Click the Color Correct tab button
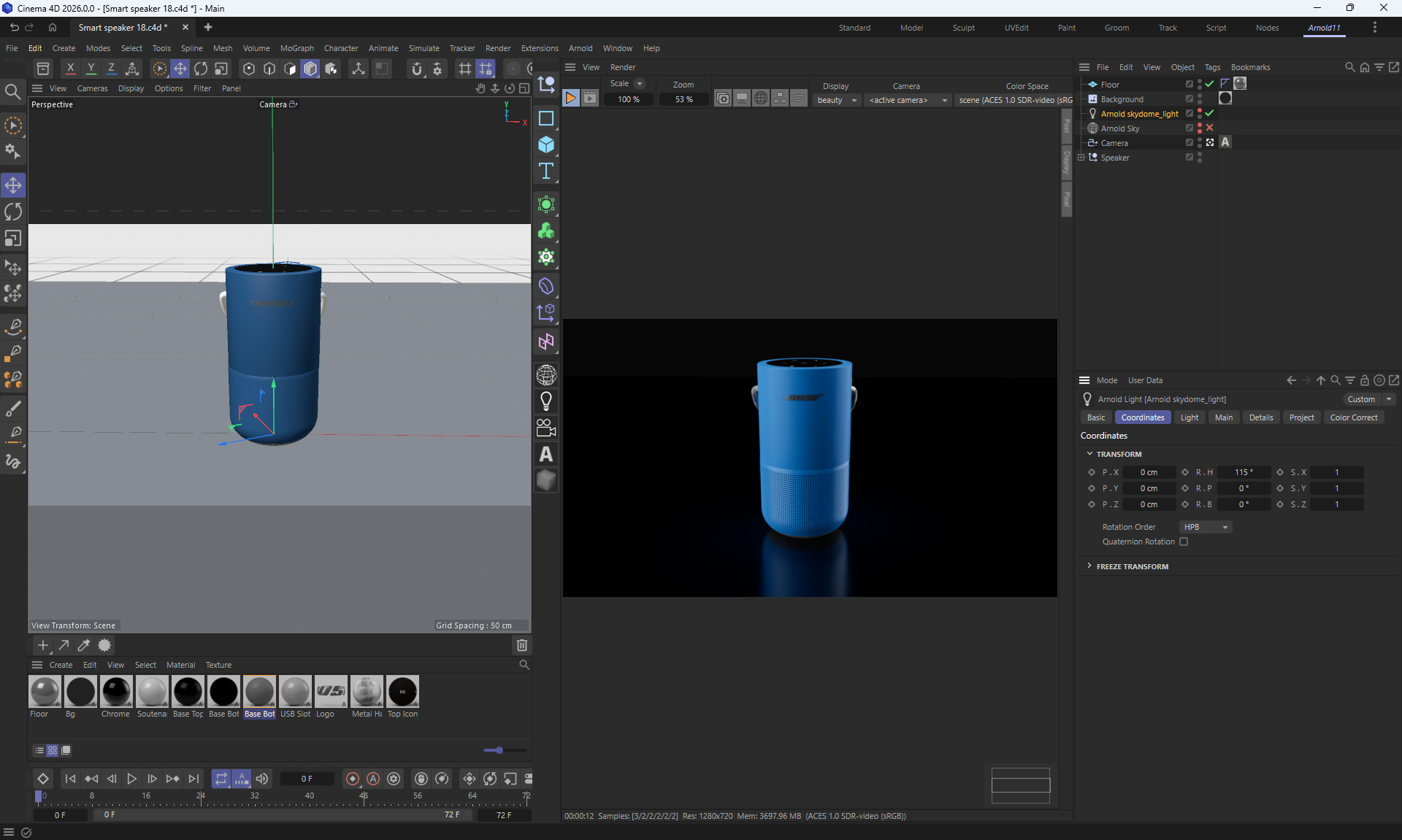The height and width of the screenshot is (840, 1402). [1353, 417]
